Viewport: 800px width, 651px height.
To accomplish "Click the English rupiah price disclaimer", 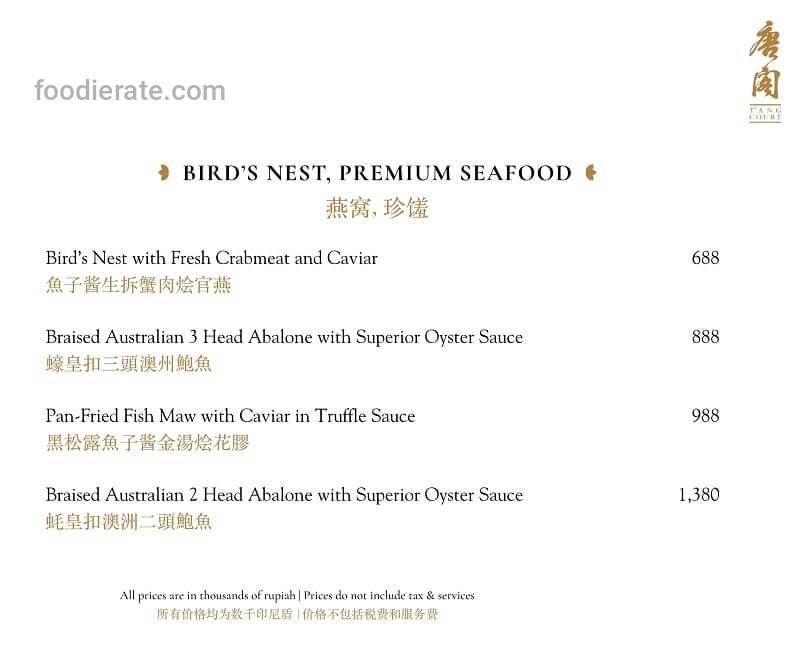I will click(297, 596).
